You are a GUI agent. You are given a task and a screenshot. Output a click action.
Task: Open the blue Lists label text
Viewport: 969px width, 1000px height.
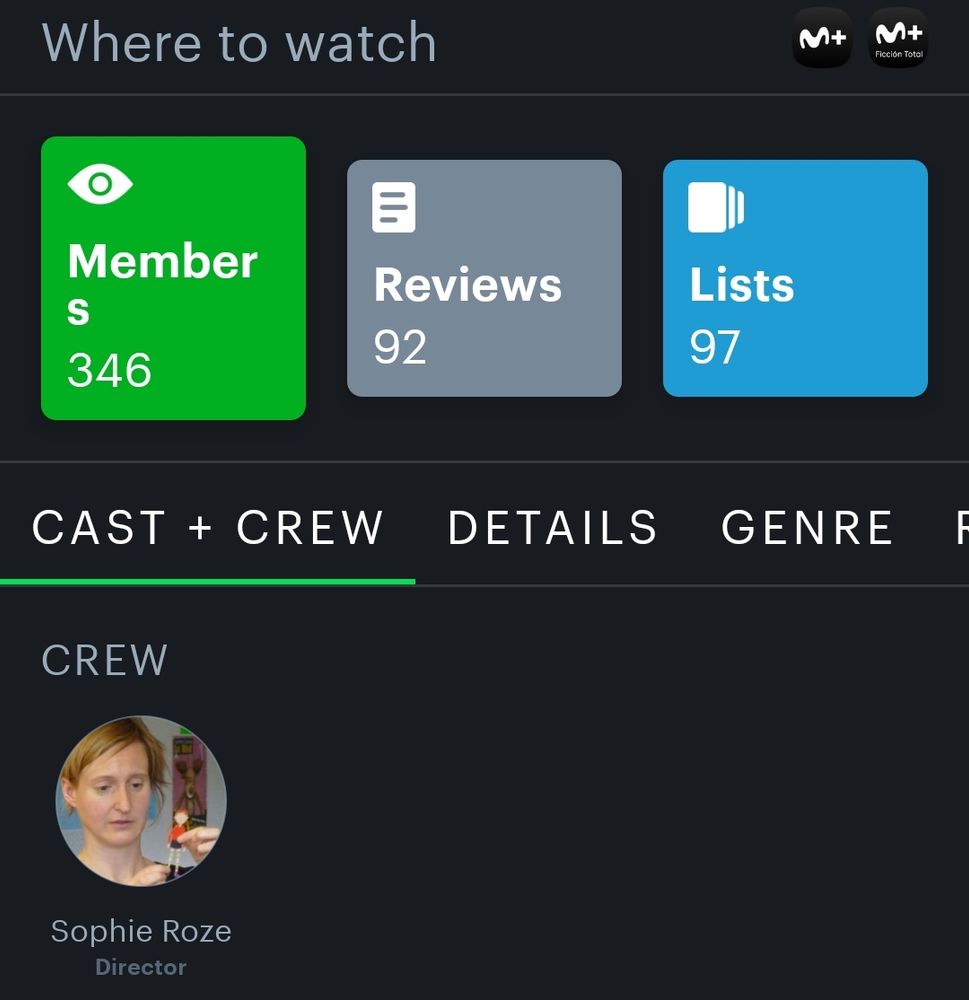tap(742, 285)
